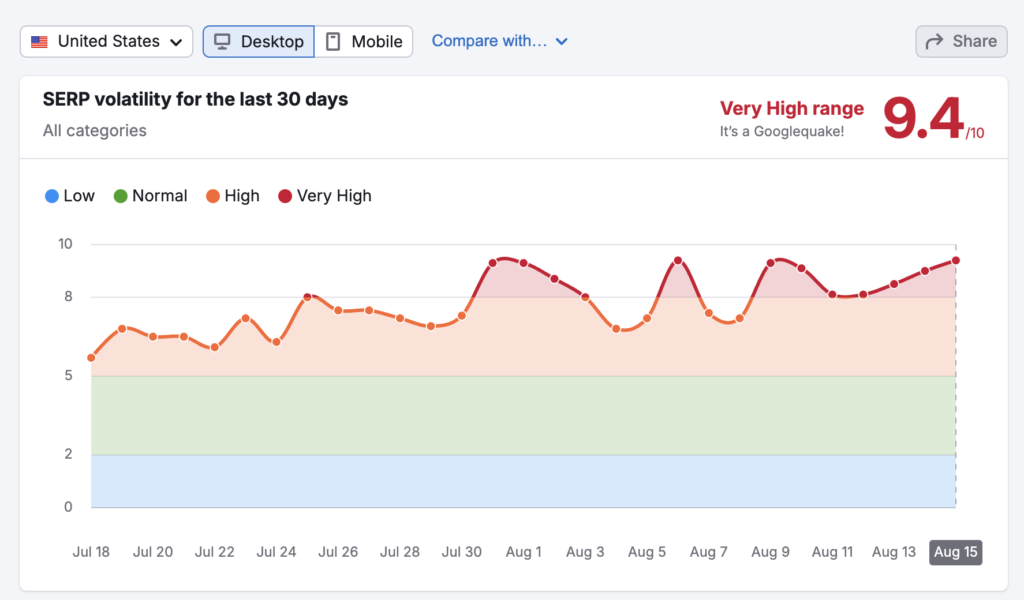Click the 9.4 volatility score
The height and width of the screenshot is (600, 1024).
point(923,119)
